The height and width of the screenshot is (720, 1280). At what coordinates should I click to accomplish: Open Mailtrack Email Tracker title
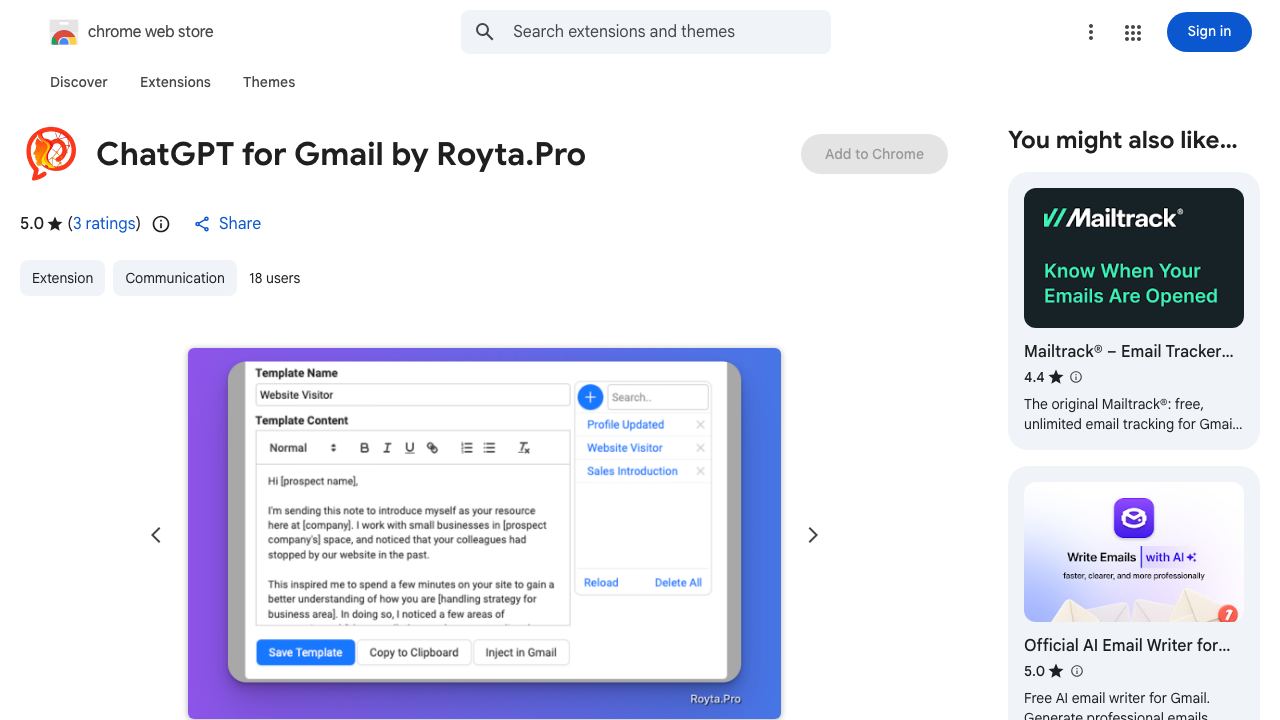1129,351
